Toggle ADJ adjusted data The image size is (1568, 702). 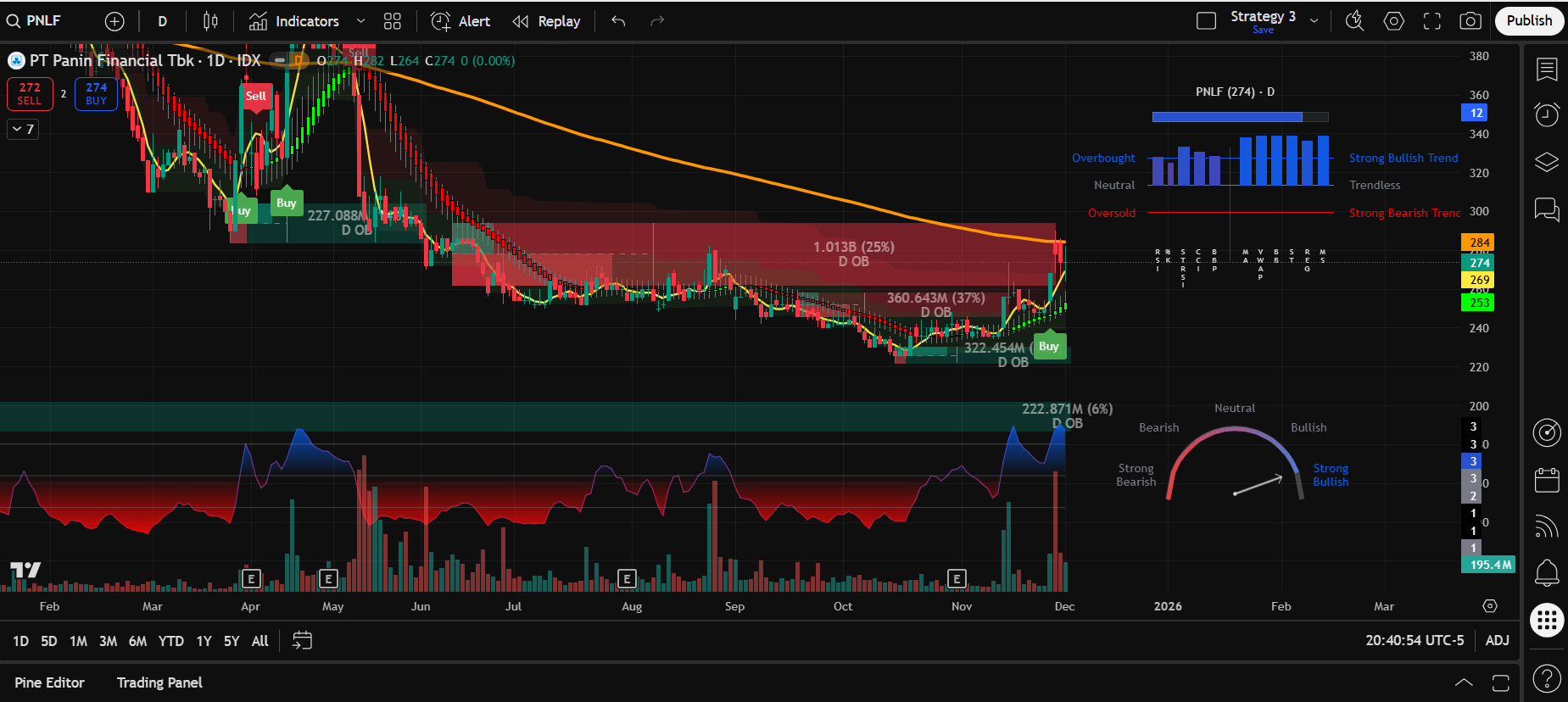[1497, 641]
